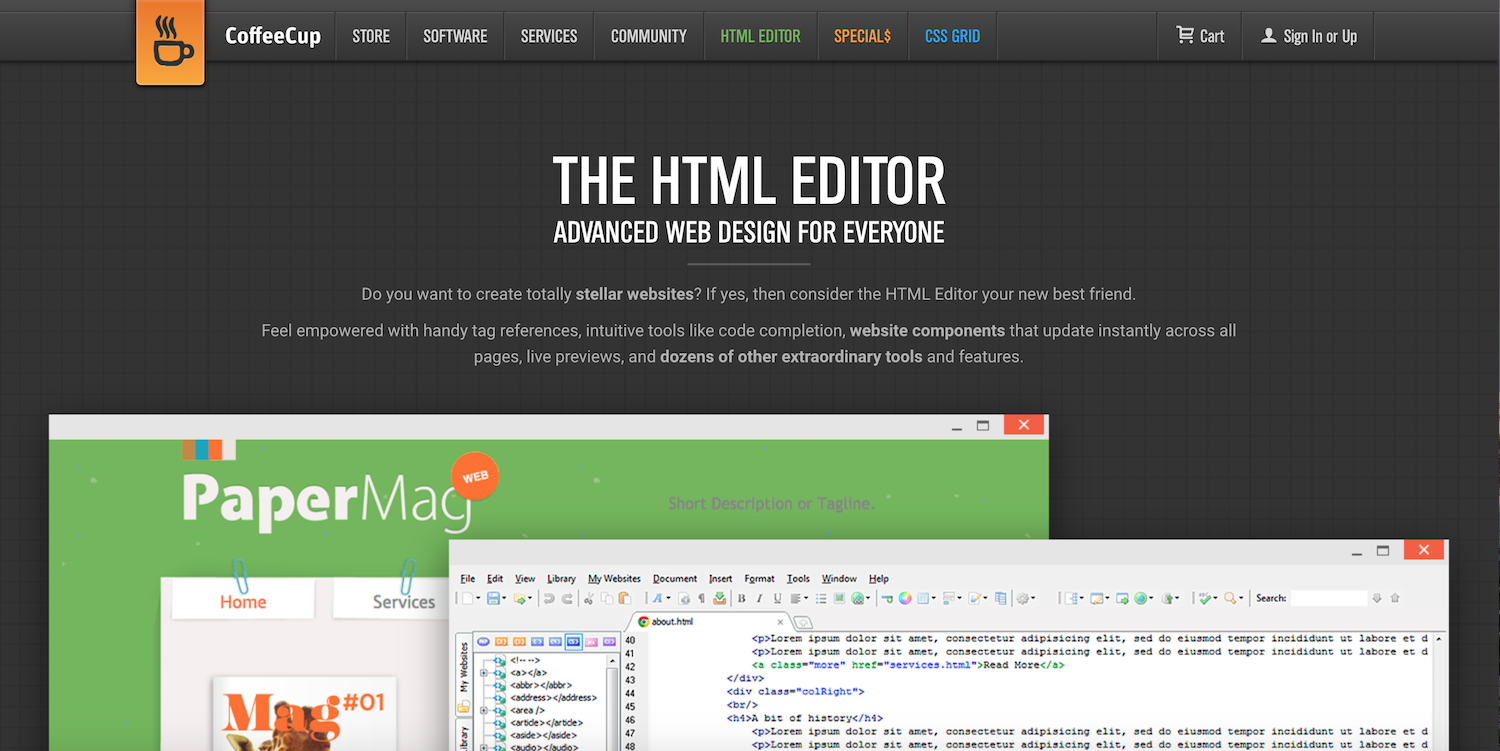The height and width of the screenshot is (751, 1500).
Task: Close the about.html tab with its x
Action: [x=780, y=622]
